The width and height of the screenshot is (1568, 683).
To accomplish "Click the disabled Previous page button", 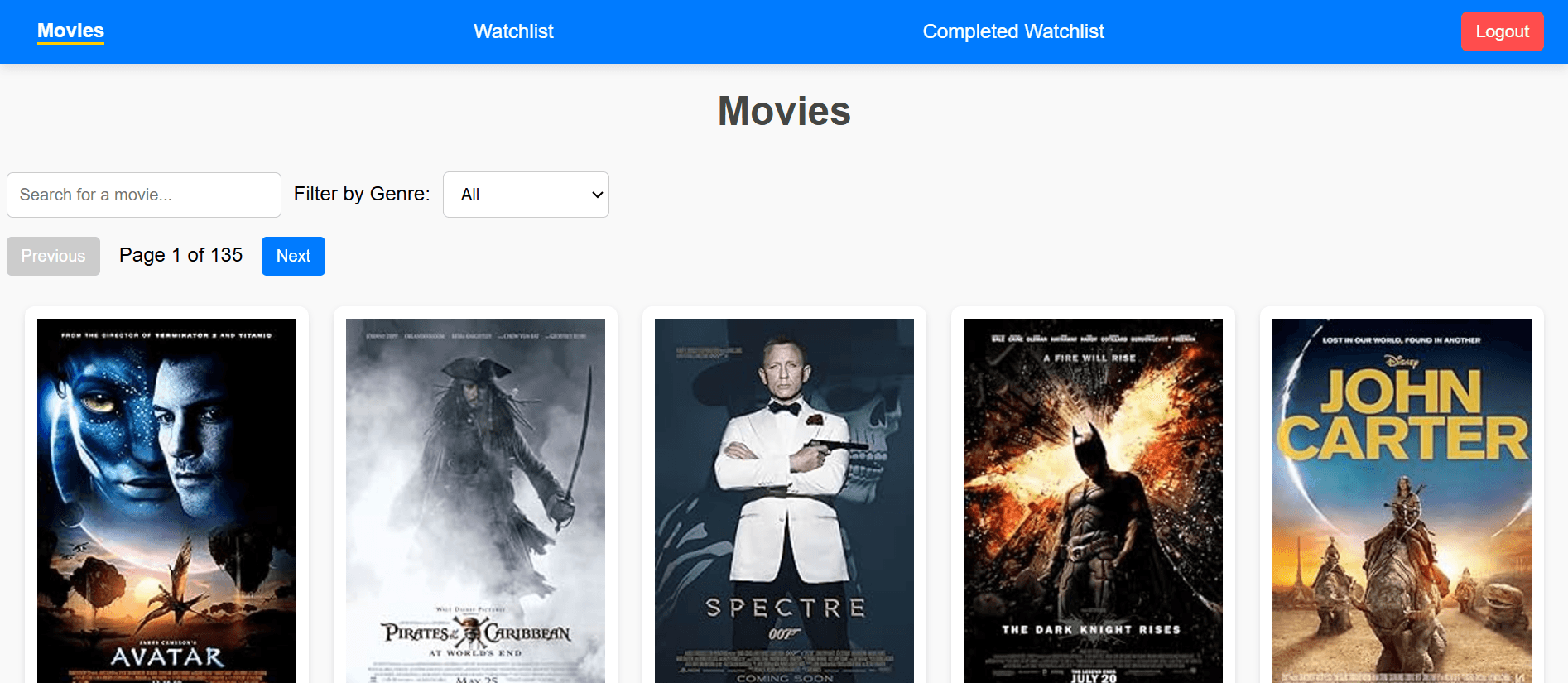I will [53, 256].
